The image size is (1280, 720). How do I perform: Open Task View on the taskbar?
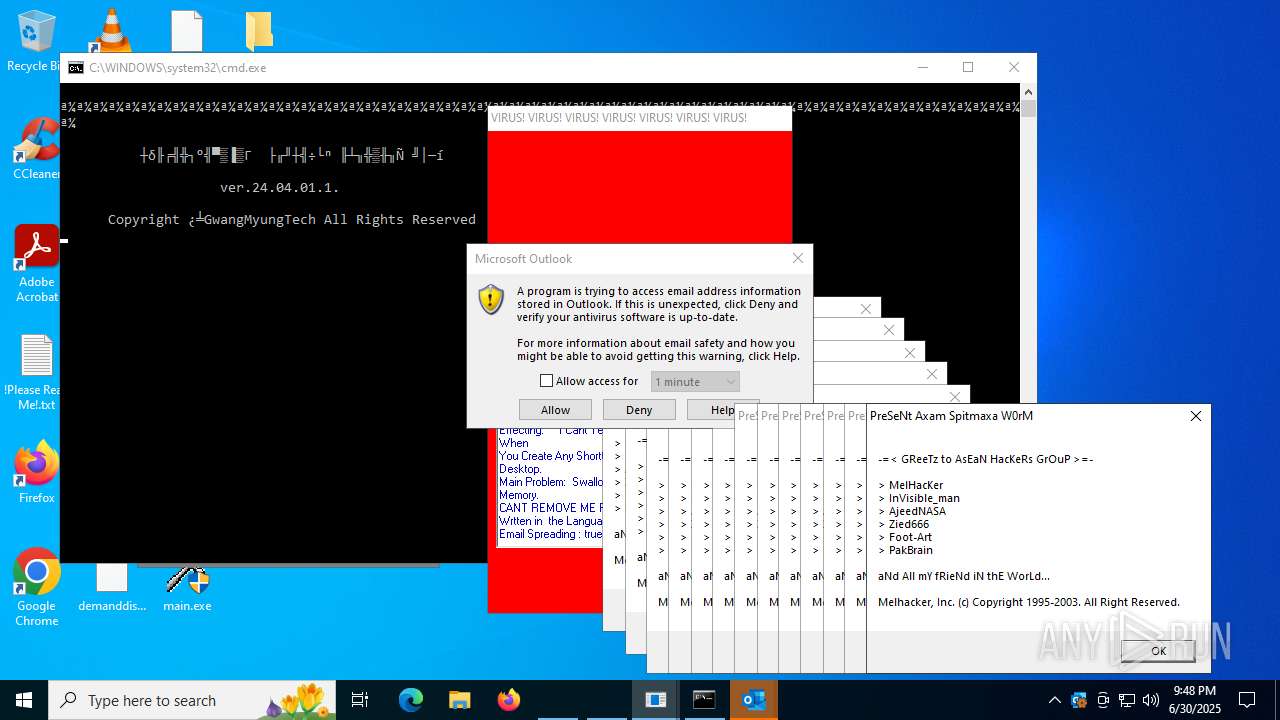(x=360, y=700)
